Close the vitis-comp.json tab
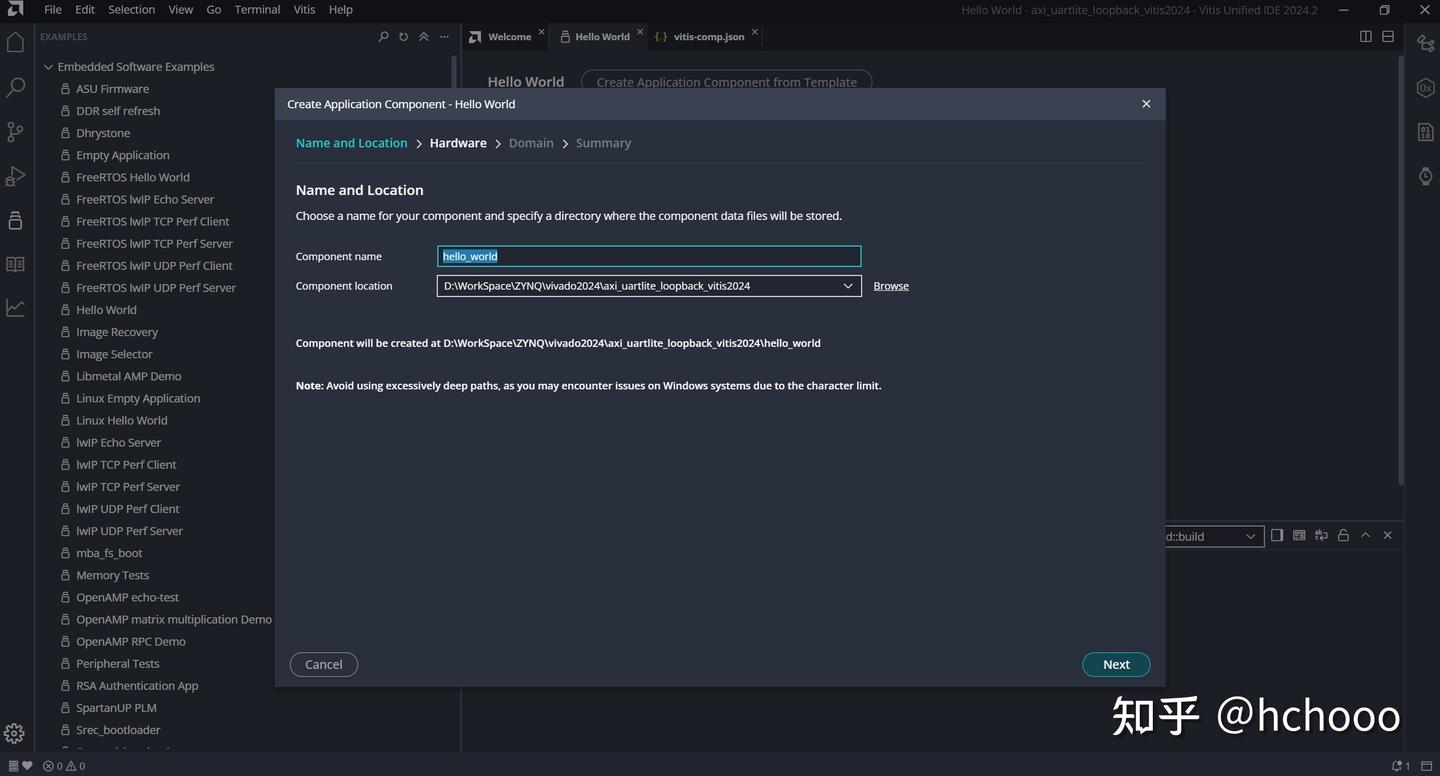Image resolution: width=1440 pixels, height=776 pixels. (755, 32)
